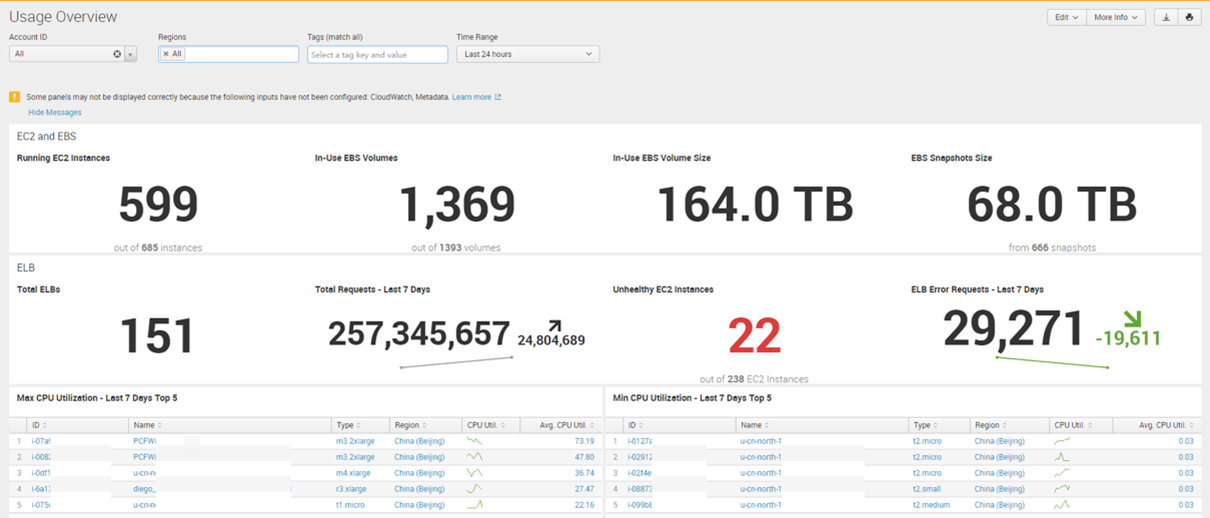The width and height of the screenshot is (1210, 518).
Task: Click the yellow warning icon in message bar
Action: coord(15,97)
